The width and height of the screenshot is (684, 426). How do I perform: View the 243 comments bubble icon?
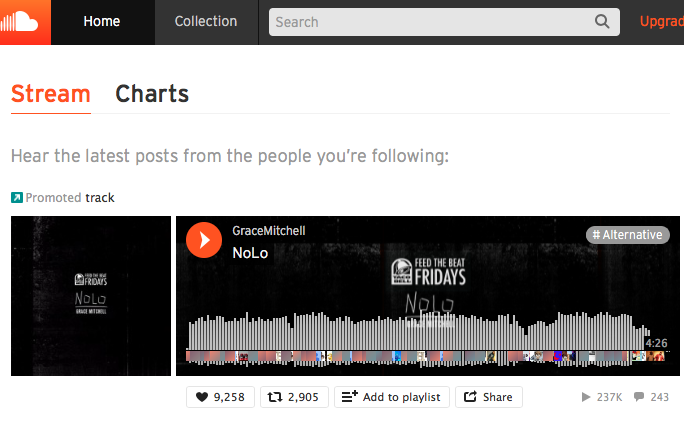639,396
